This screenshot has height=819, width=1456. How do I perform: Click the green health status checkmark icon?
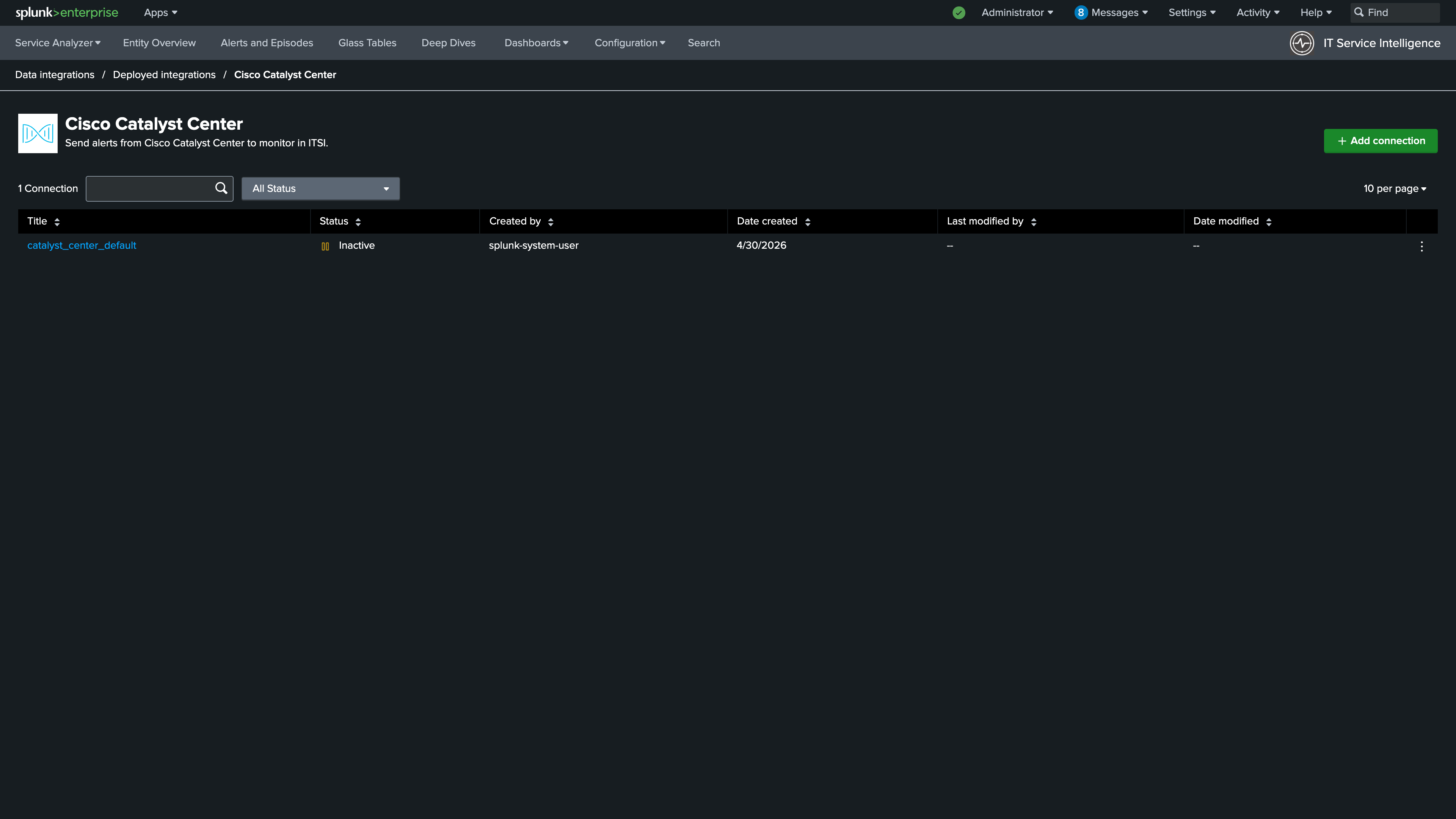click(x=959, y=13)
